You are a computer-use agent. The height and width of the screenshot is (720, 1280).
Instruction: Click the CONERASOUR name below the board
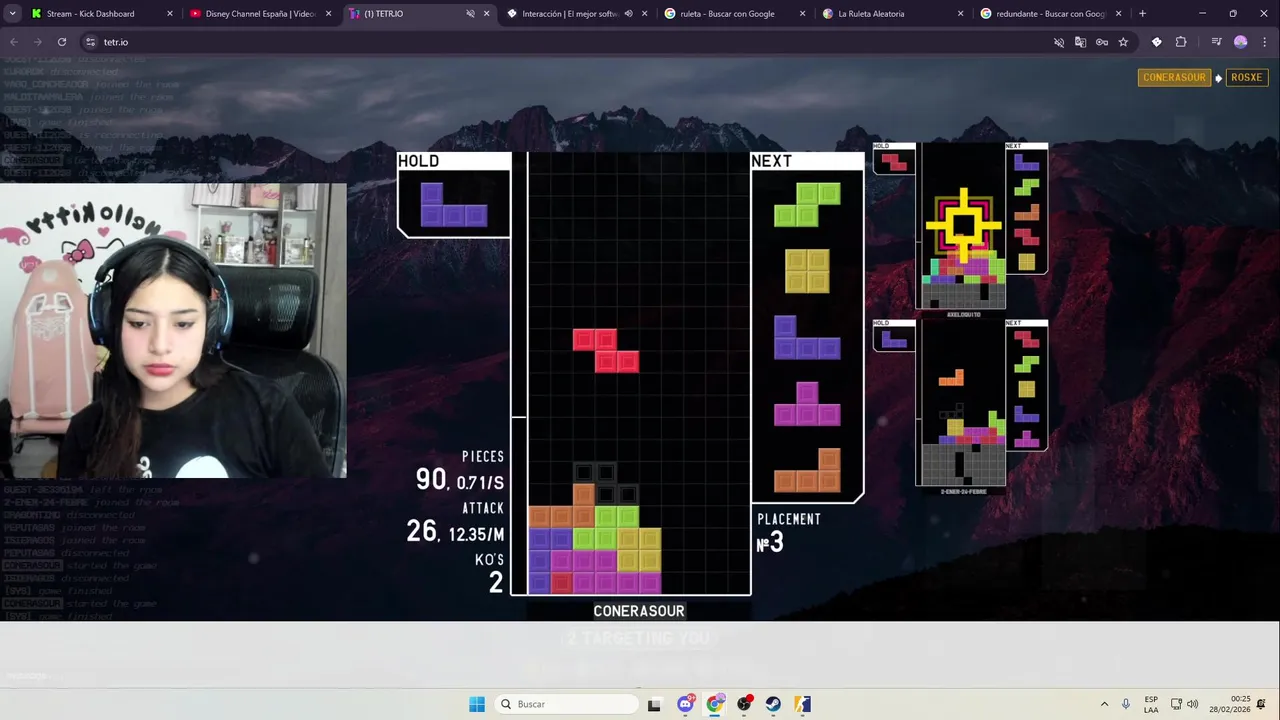coord(639,611)
